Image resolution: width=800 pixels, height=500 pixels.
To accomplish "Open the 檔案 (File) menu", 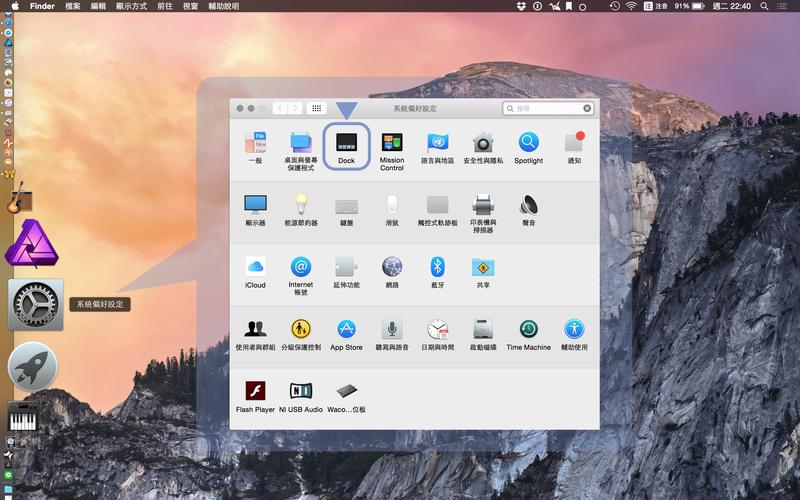I will (x=73, y=6).
